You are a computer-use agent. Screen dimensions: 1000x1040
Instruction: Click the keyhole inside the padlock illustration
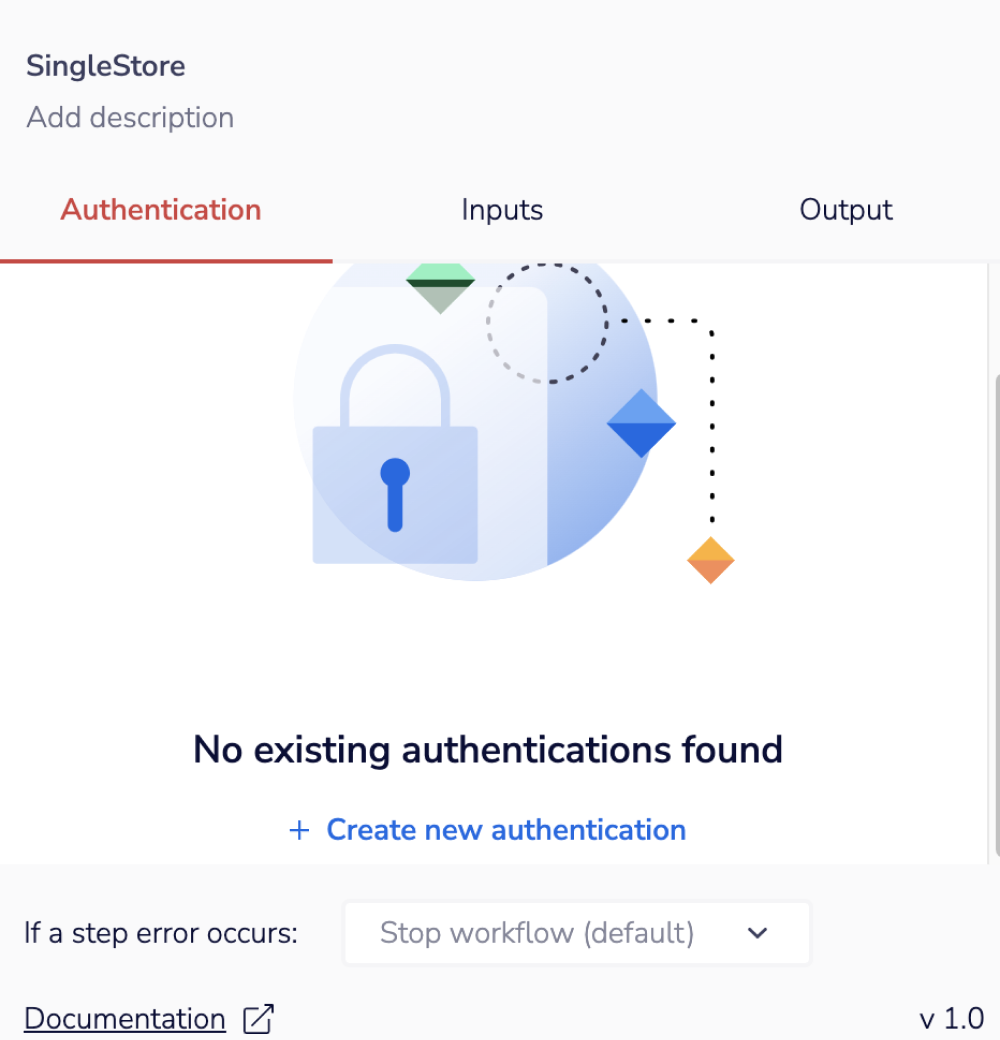396,495
